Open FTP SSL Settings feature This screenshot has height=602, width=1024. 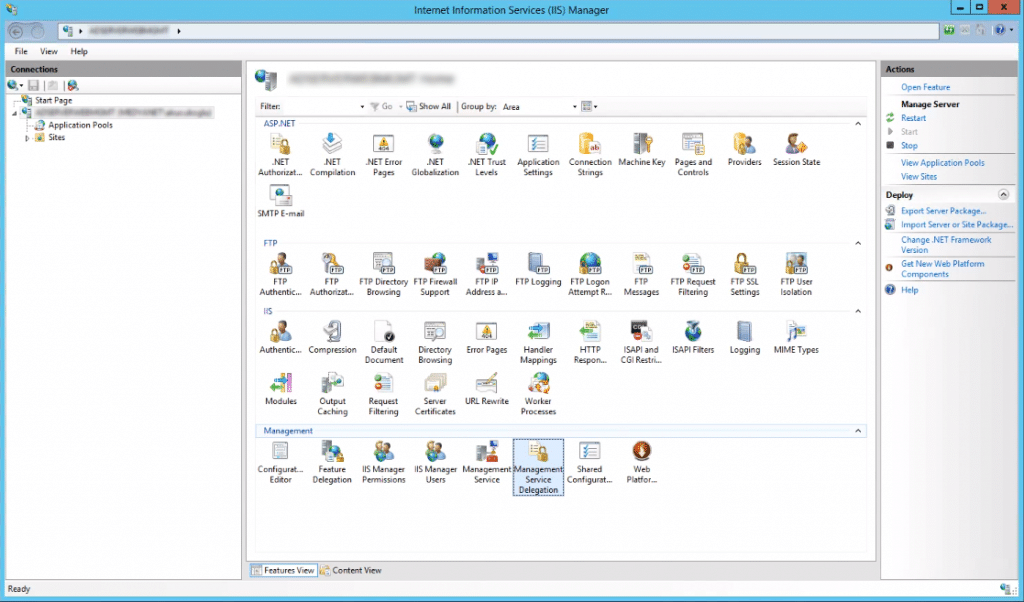(744, 274)
